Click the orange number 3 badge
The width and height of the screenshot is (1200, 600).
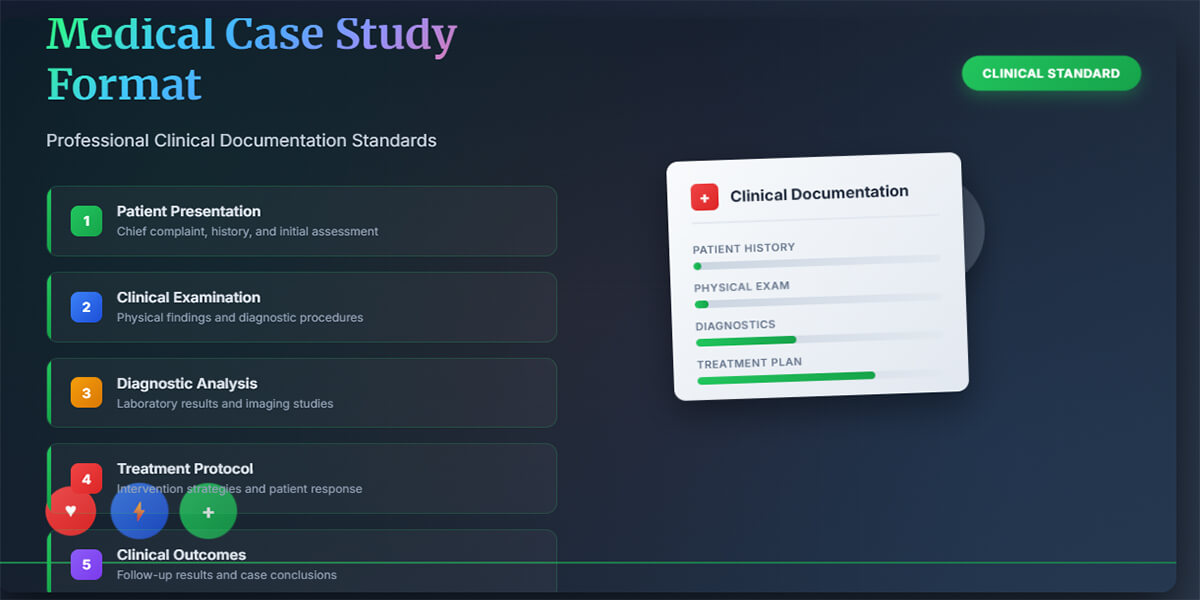click(85, 392)
